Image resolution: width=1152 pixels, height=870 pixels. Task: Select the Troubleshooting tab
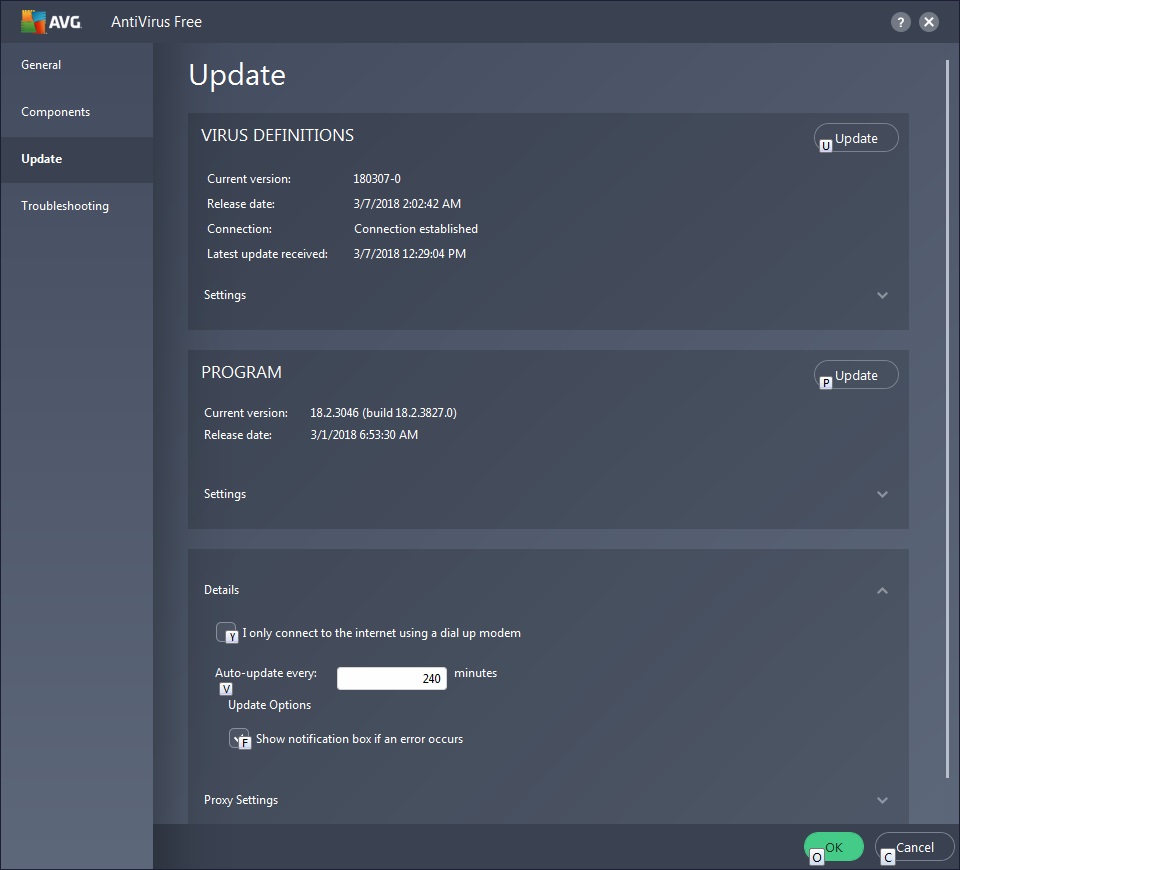coord(65,206)
